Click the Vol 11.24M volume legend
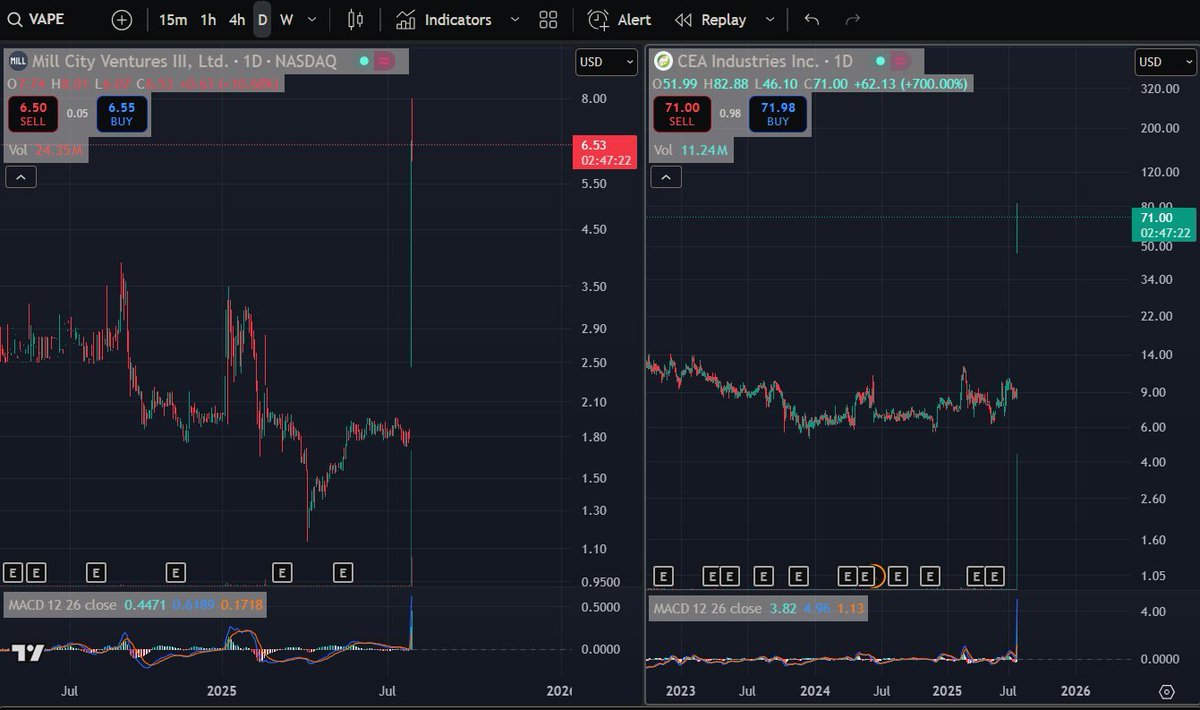Image resolution: width=1200 pixels, height=710 pixels. 691,150
